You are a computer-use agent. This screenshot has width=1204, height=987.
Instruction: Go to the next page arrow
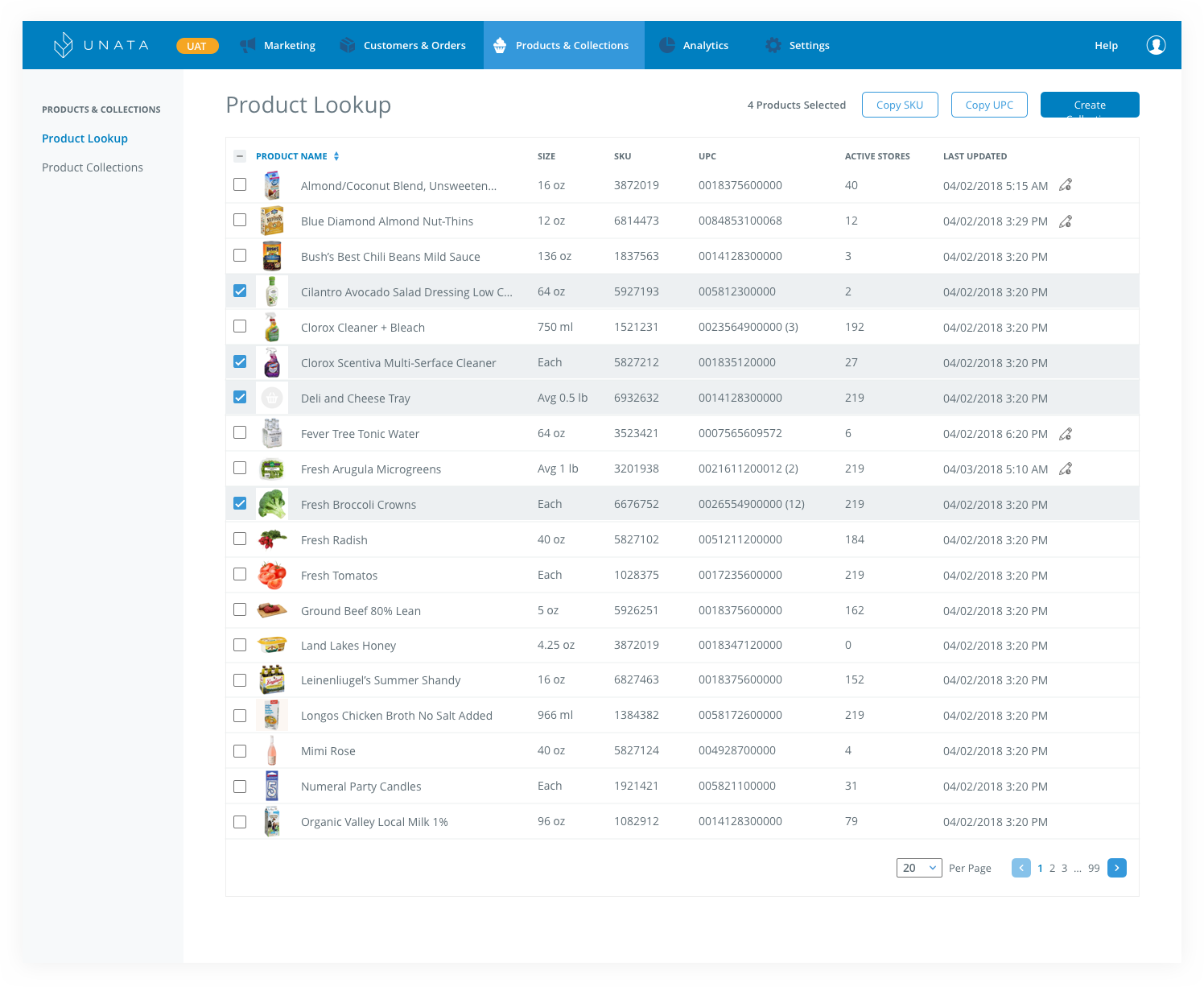1117,868
